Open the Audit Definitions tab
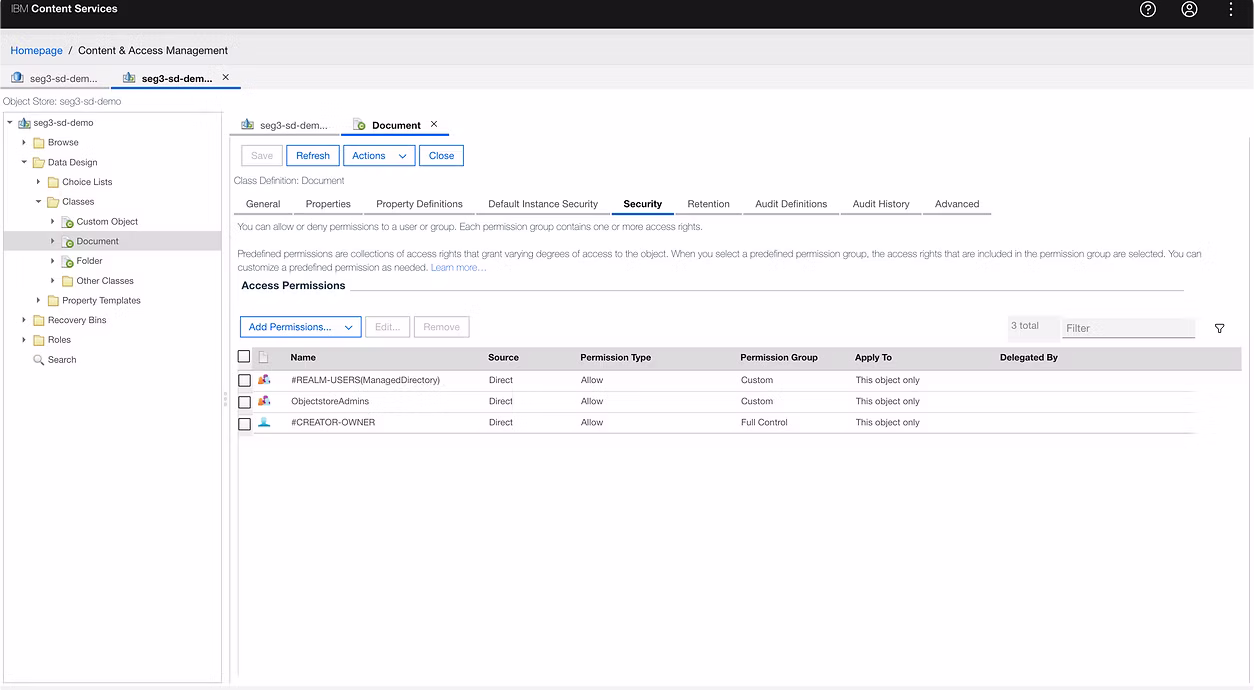Screen dimensions: 1254x690 (791, 204)
